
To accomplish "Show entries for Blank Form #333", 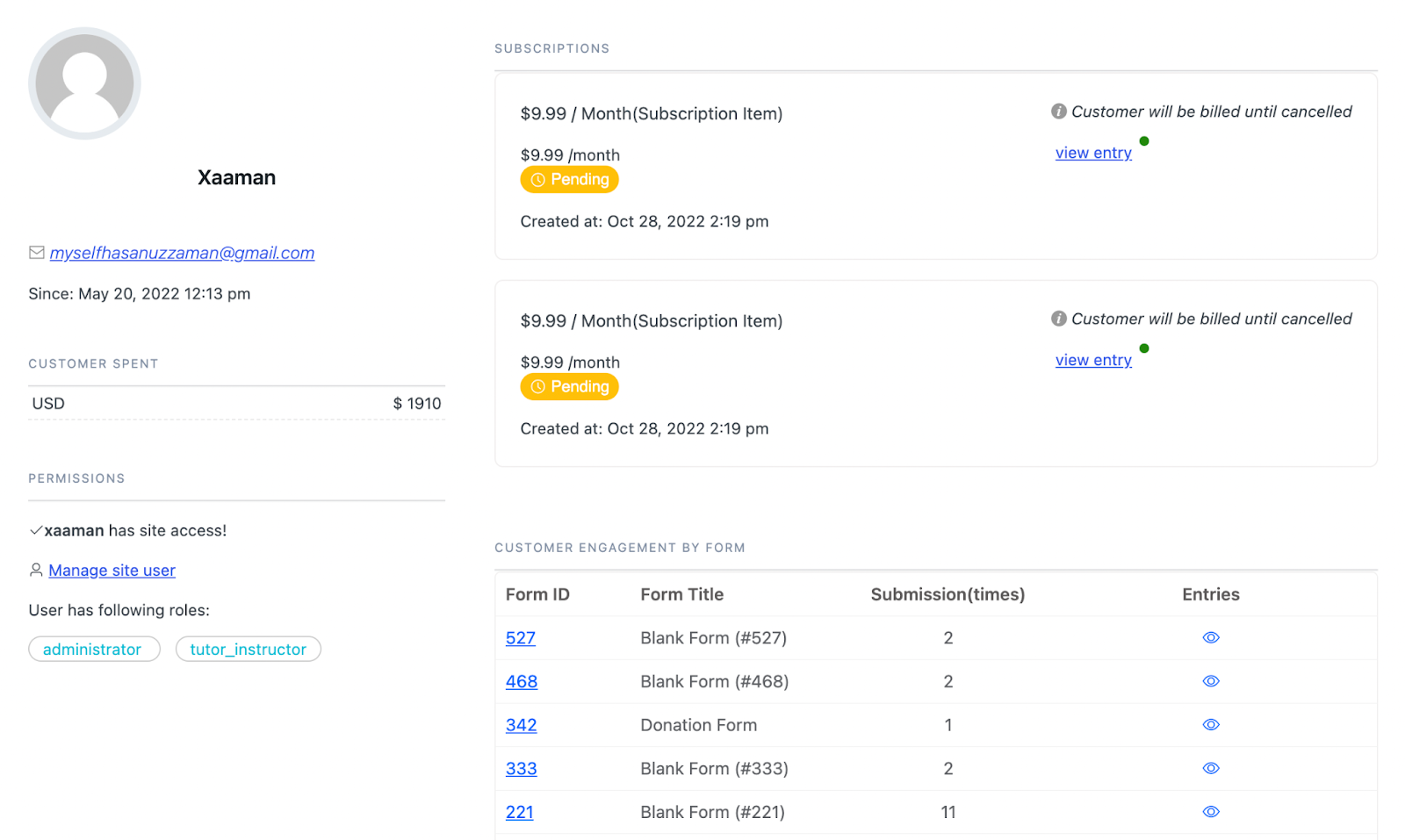I will [x=1211, y=769].
